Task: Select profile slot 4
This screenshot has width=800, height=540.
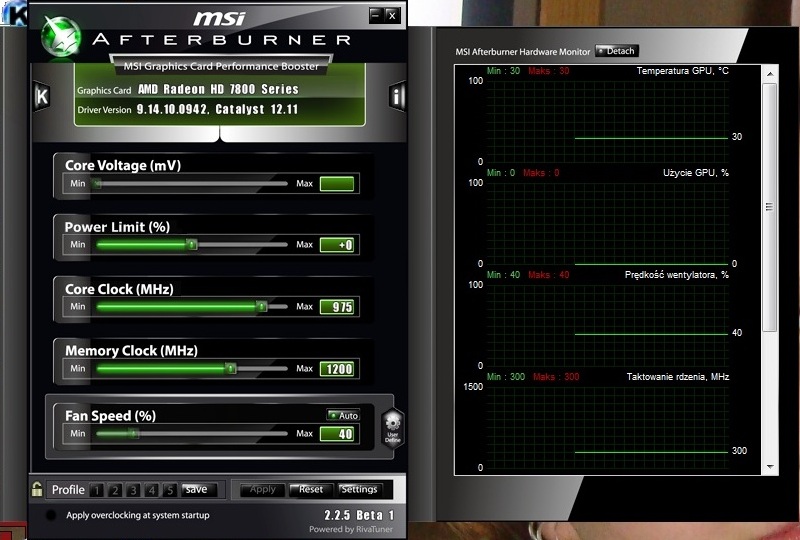Action: 152,490
